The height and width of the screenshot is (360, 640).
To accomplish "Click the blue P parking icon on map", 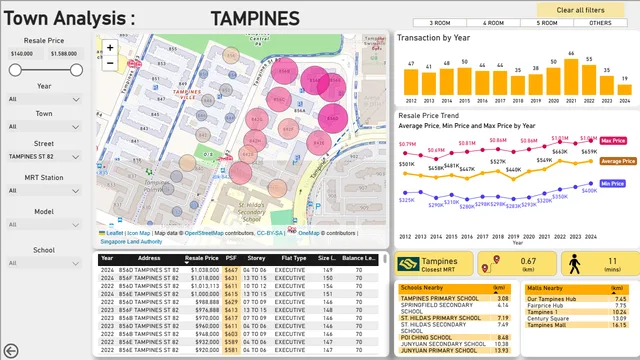I will click(x=318, y=207).
